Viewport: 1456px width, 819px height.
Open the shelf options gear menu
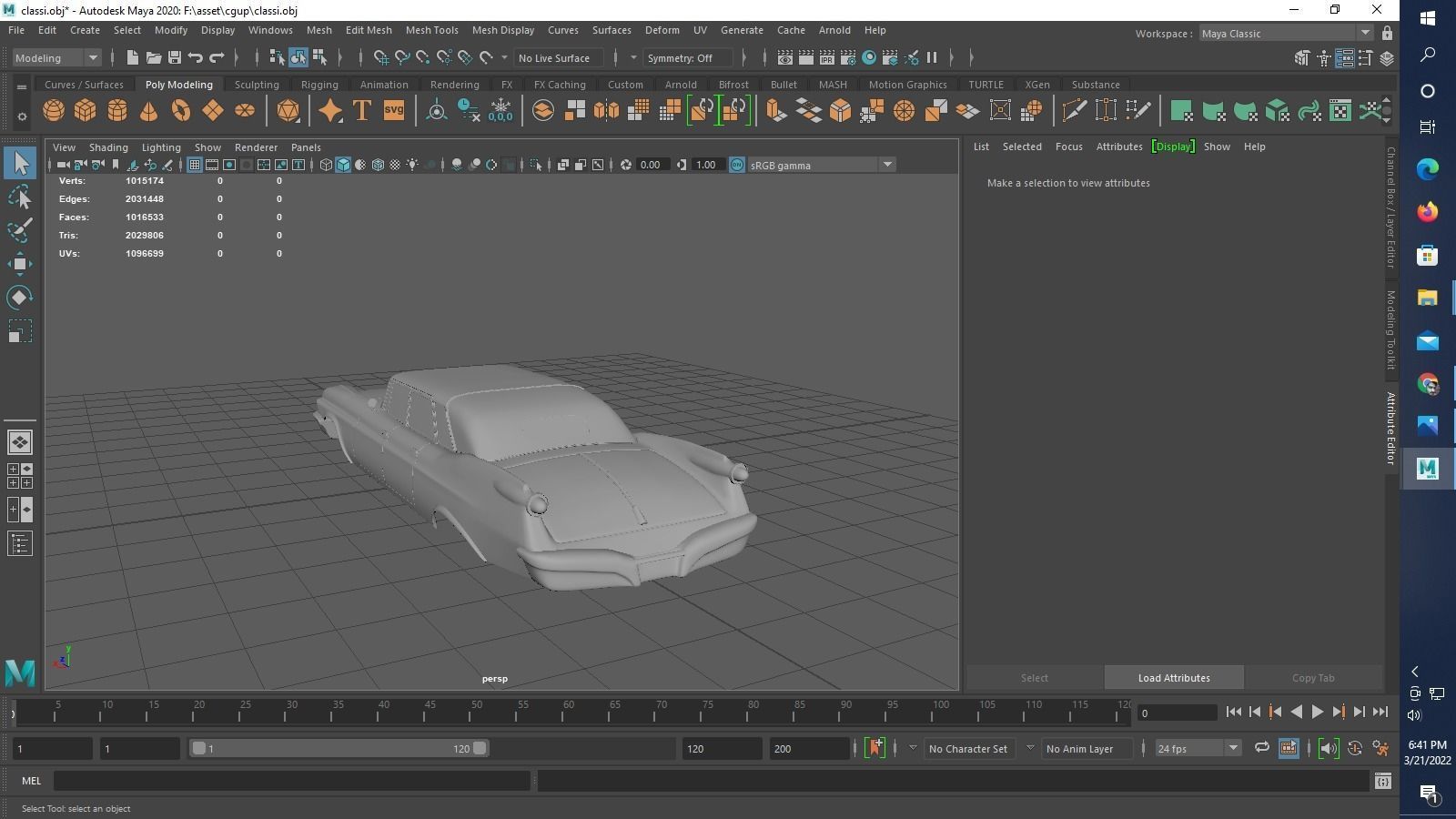22,116
